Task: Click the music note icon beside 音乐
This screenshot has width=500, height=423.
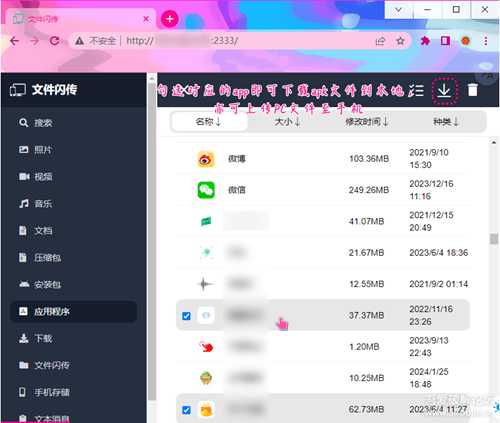Action: coord(23,203)
